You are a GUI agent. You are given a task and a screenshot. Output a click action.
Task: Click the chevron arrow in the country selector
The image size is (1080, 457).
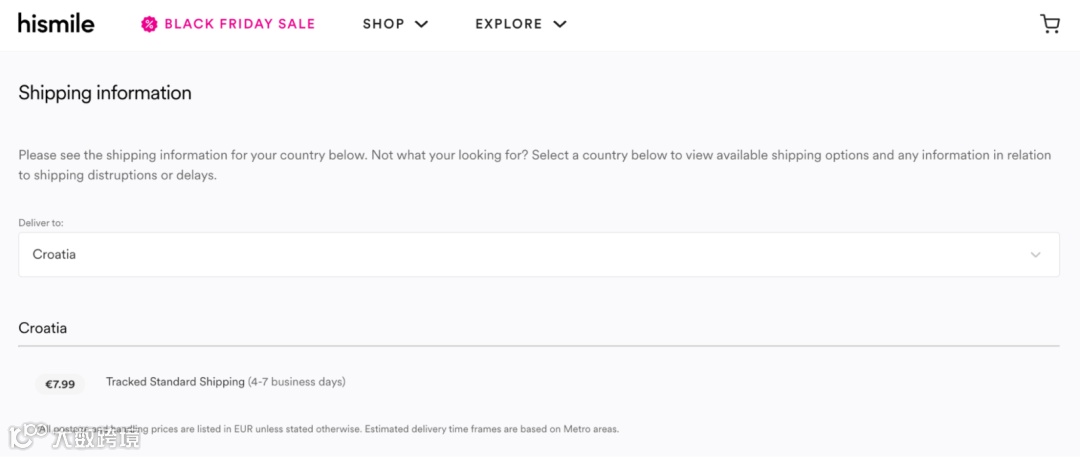[1035, 255]
